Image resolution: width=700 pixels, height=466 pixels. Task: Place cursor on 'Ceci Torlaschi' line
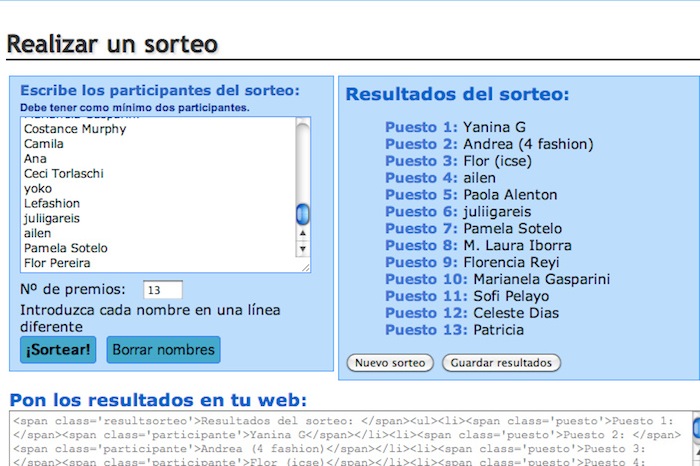(x=65, y=173)
